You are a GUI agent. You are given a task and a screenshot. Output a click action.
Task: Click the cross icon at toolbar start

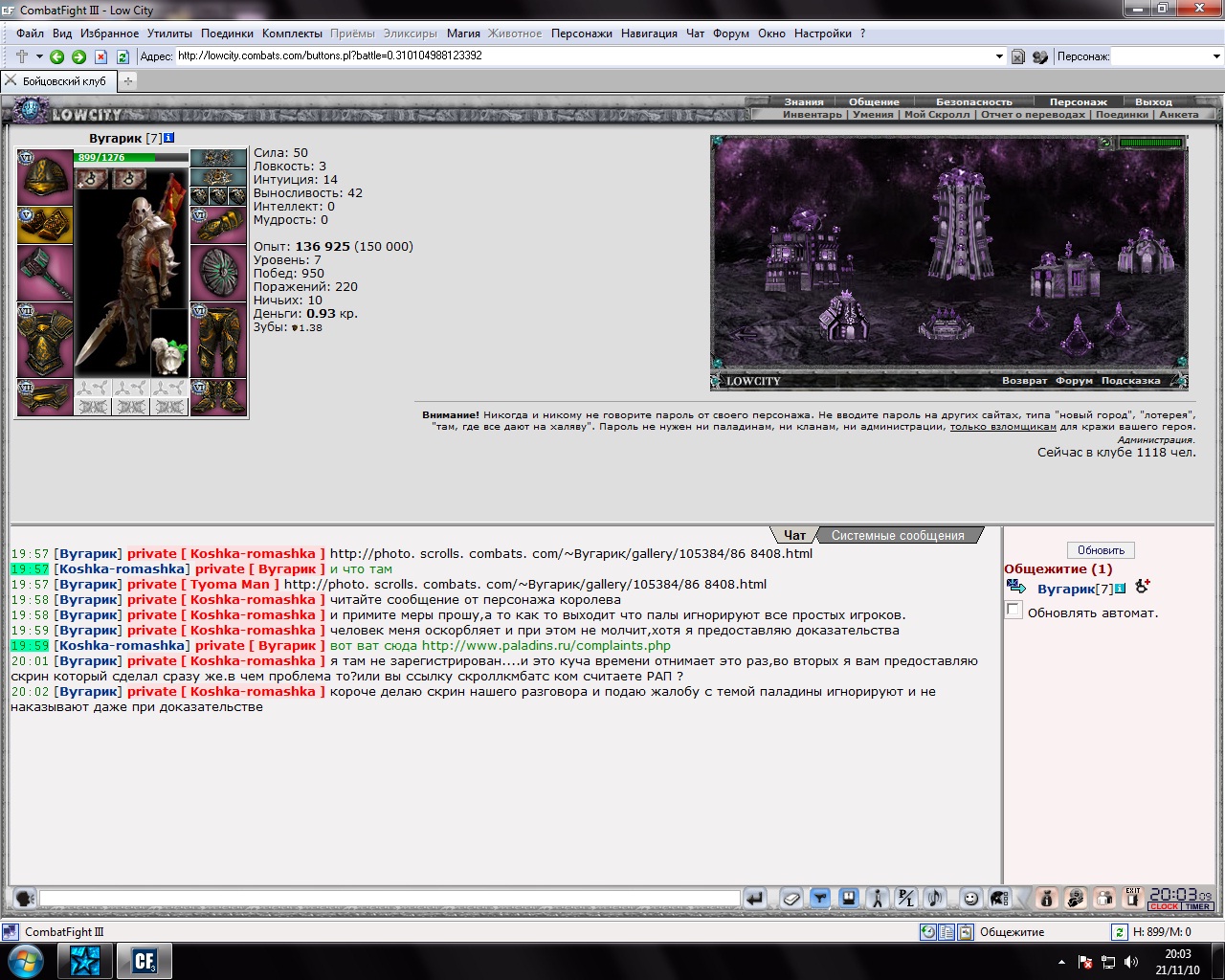click(22, 56)
